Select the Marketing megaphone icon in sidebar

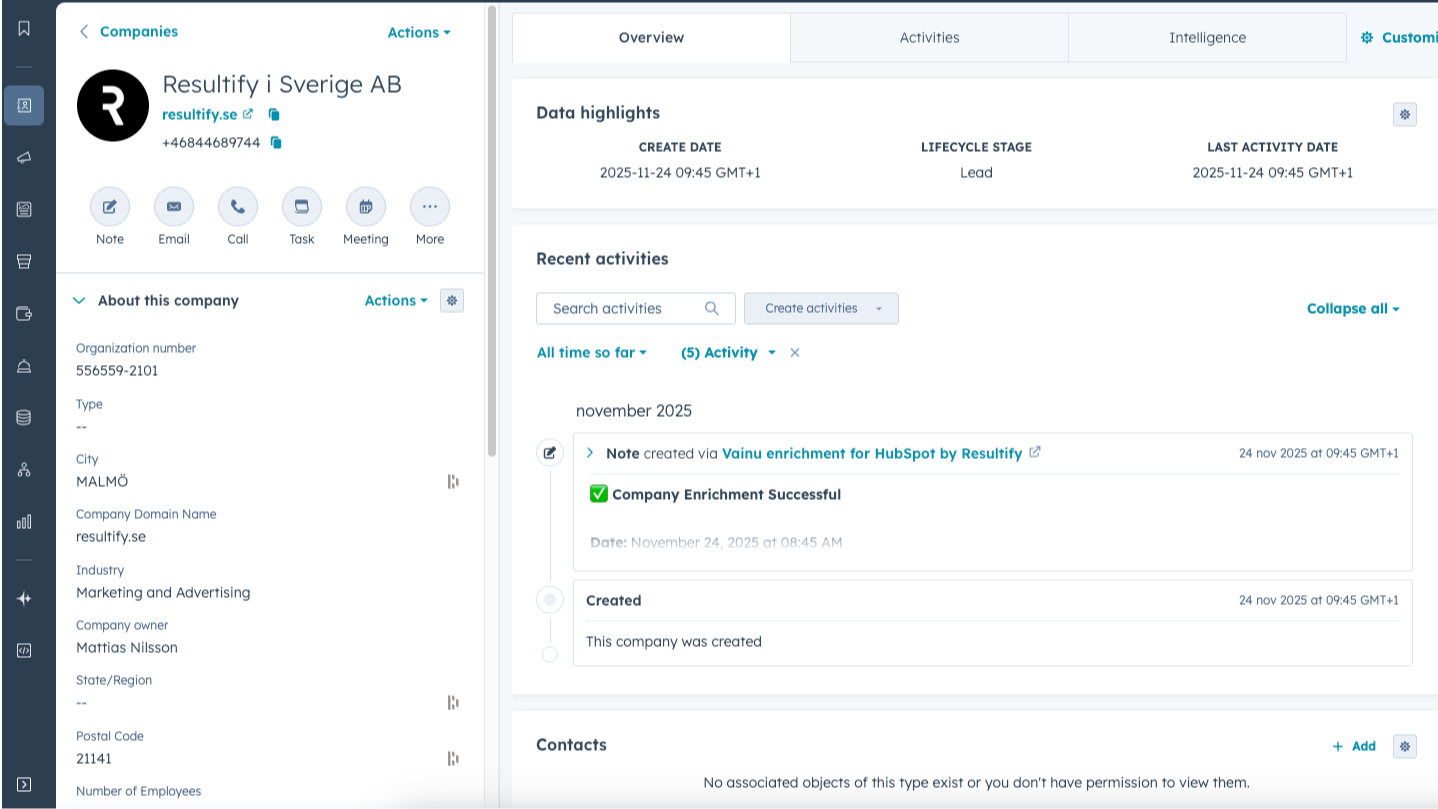coord(24,157)
